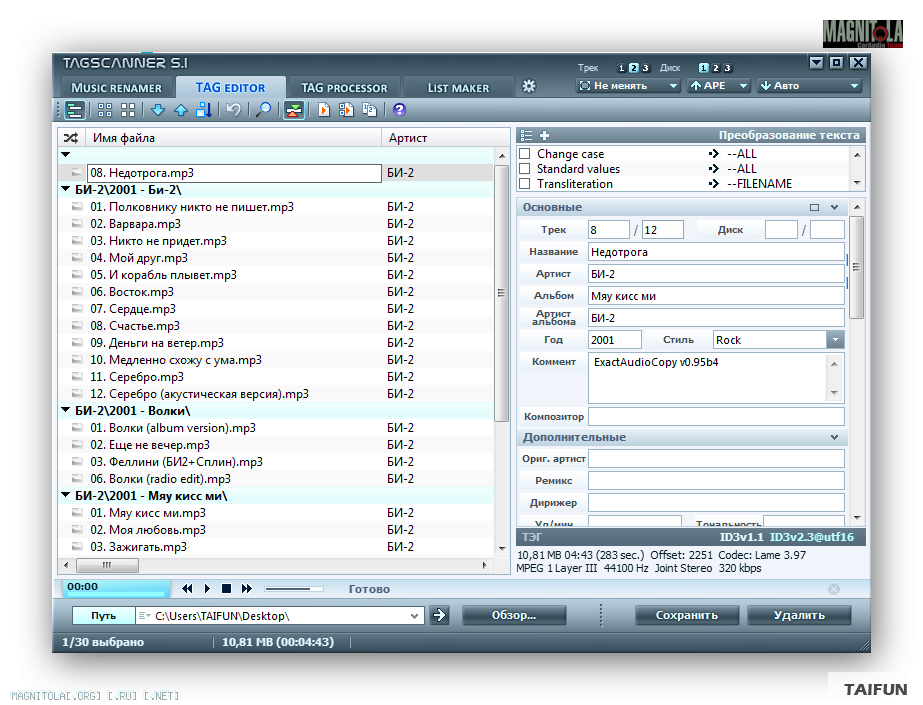
Task: Open the Не менять dropdown
Action: click(627, 86)
